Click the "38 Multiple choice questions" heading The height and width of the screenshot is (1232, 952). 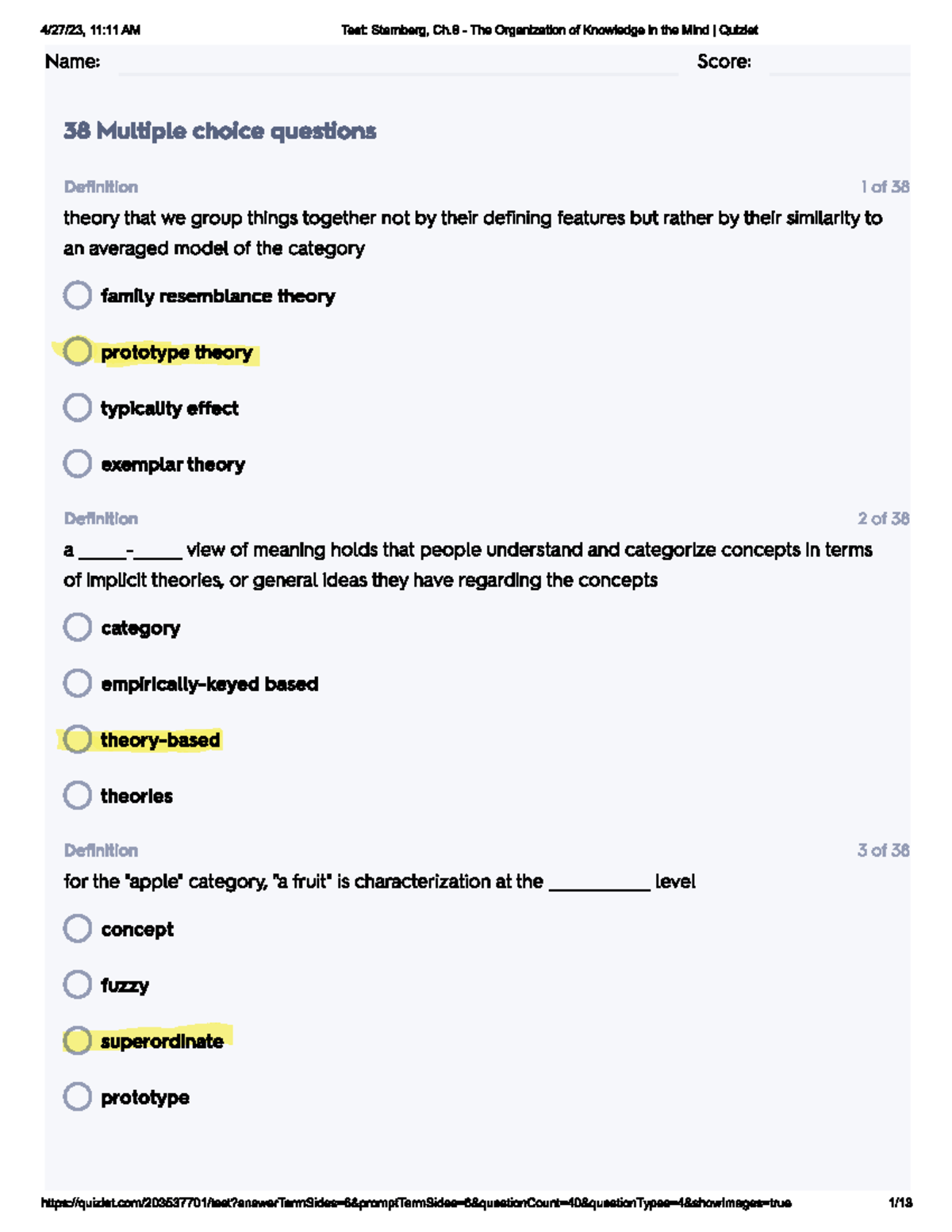coord(220,131)
